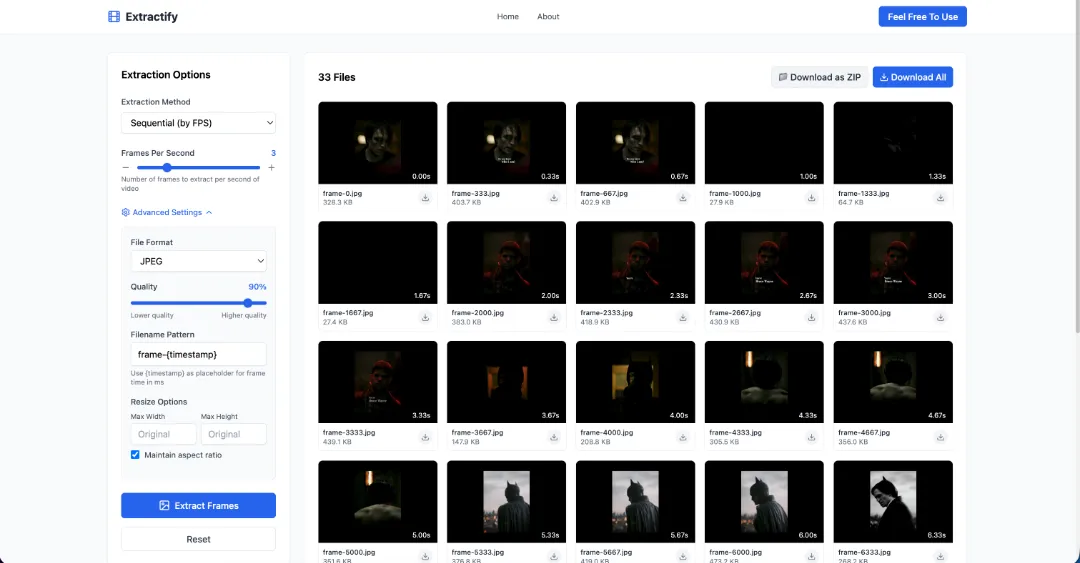
Task: Click the Download All button
Action: click(913, 77)
